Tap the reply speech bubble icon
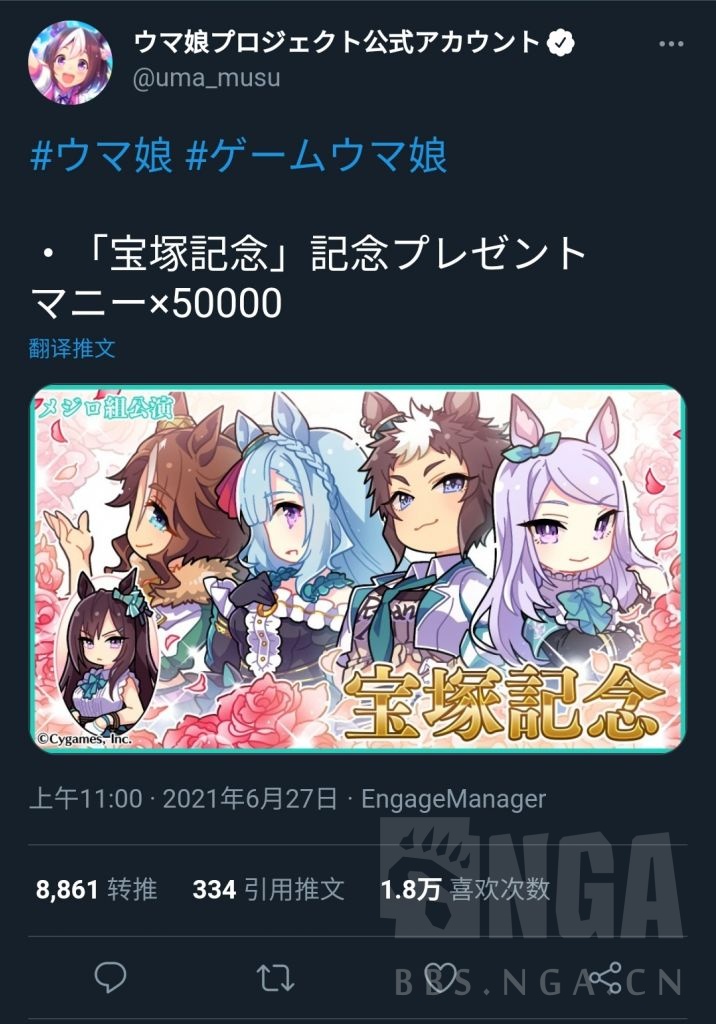716x1024 pixels. (111, 977)
